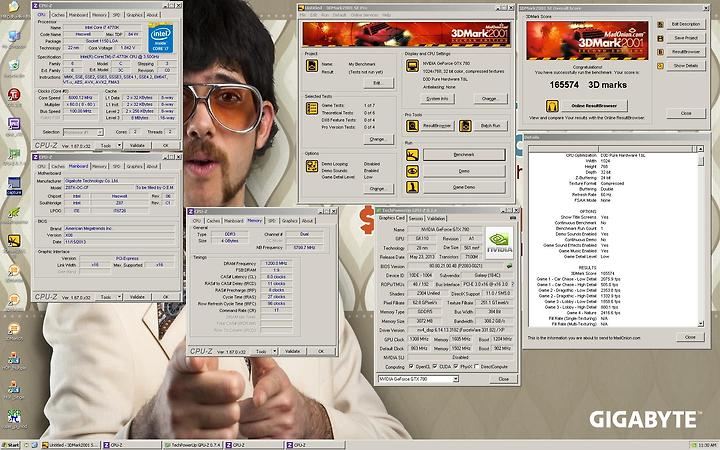This screenshot has width=720, height=450.
Task: Click the question mark beside Bus Interface
Action: click(x=512, y=284)
